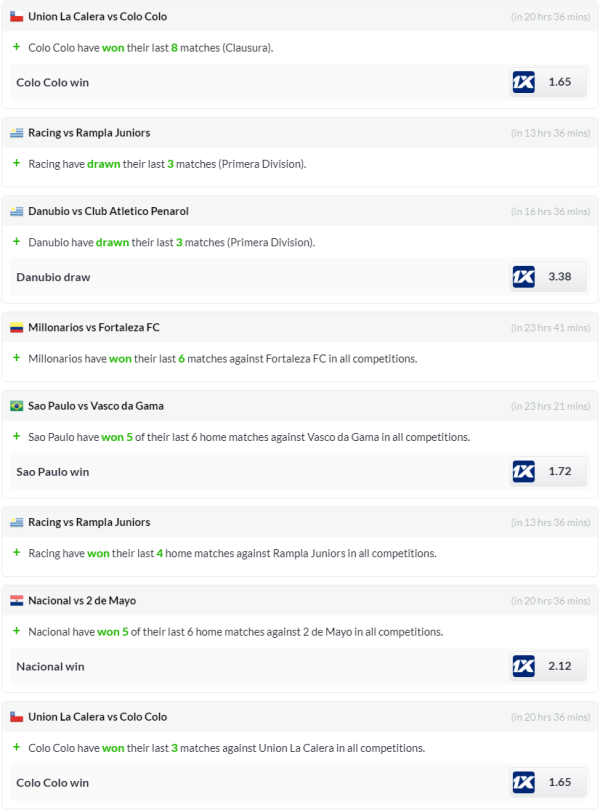600x810 pixels.
Task: Click the Chile flag above Colo Colo's 8-match streak
Action: (x=17, y=17)
